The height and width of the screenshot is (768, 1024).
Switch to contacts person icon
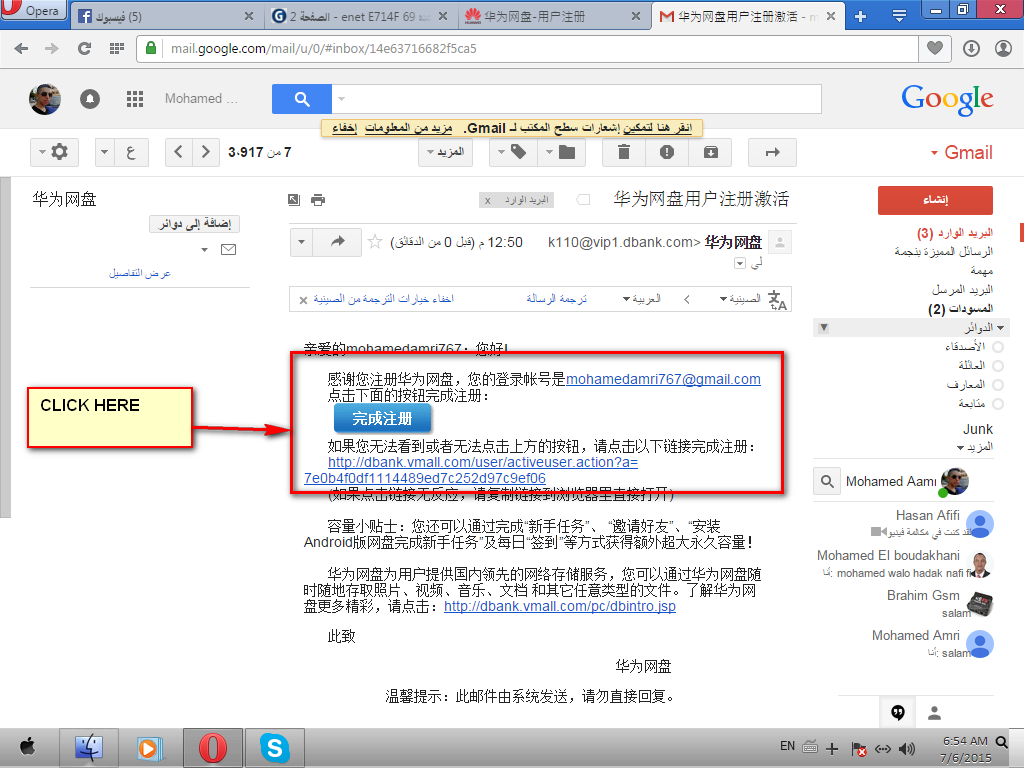935,712
